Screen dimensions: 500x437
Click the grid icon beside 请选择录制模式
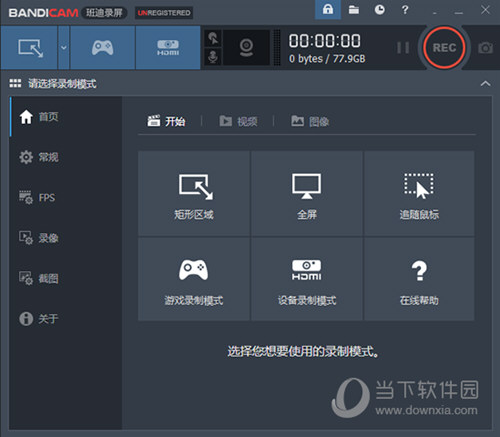[15, 83]
